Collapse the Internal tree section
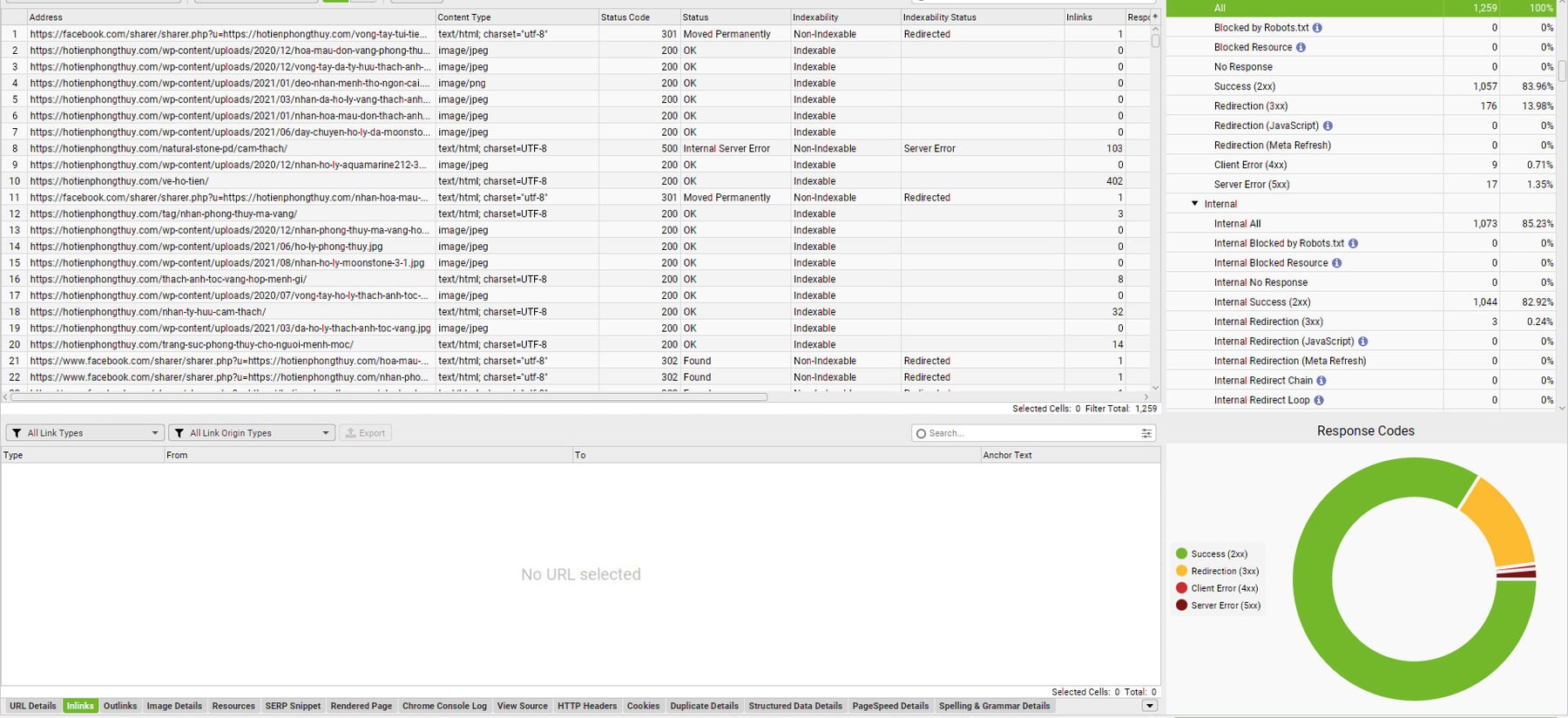 [1195, 204]
